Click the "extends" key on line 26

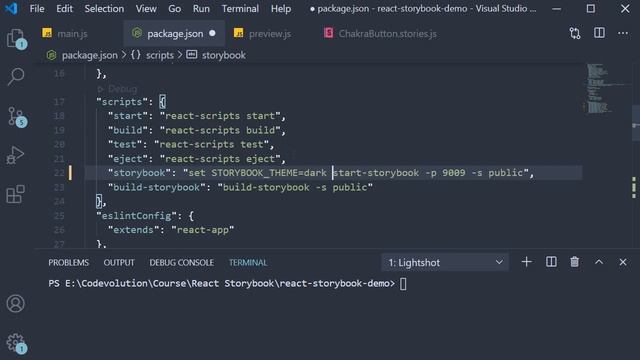[133, 230]
